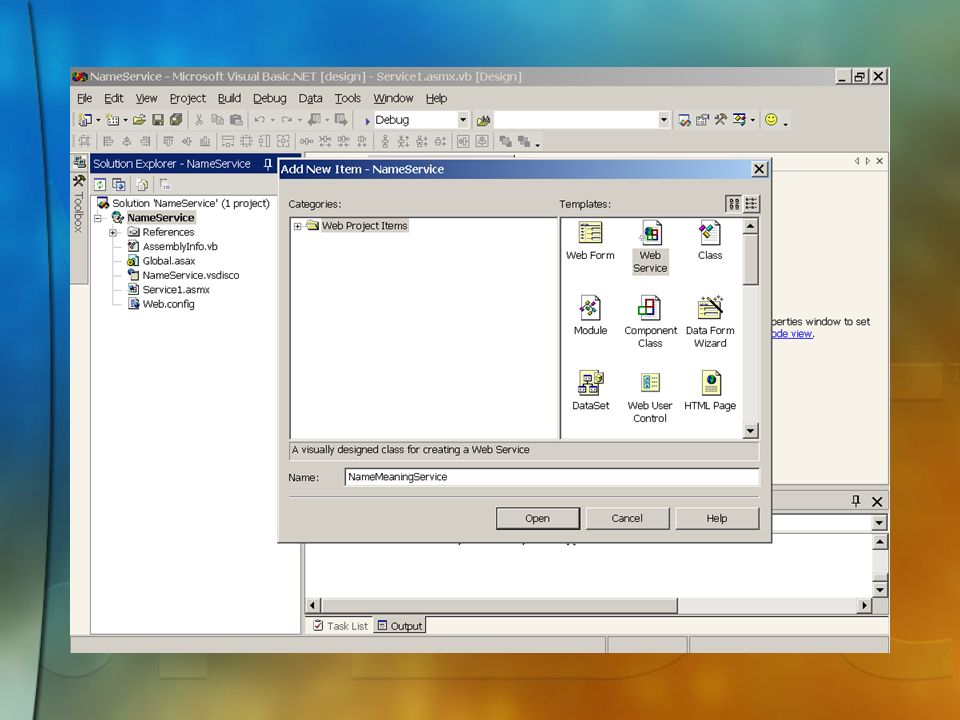Open the Properties Window toolbar icon
Screen dimensions: 960x720
(x=702, y=120)
